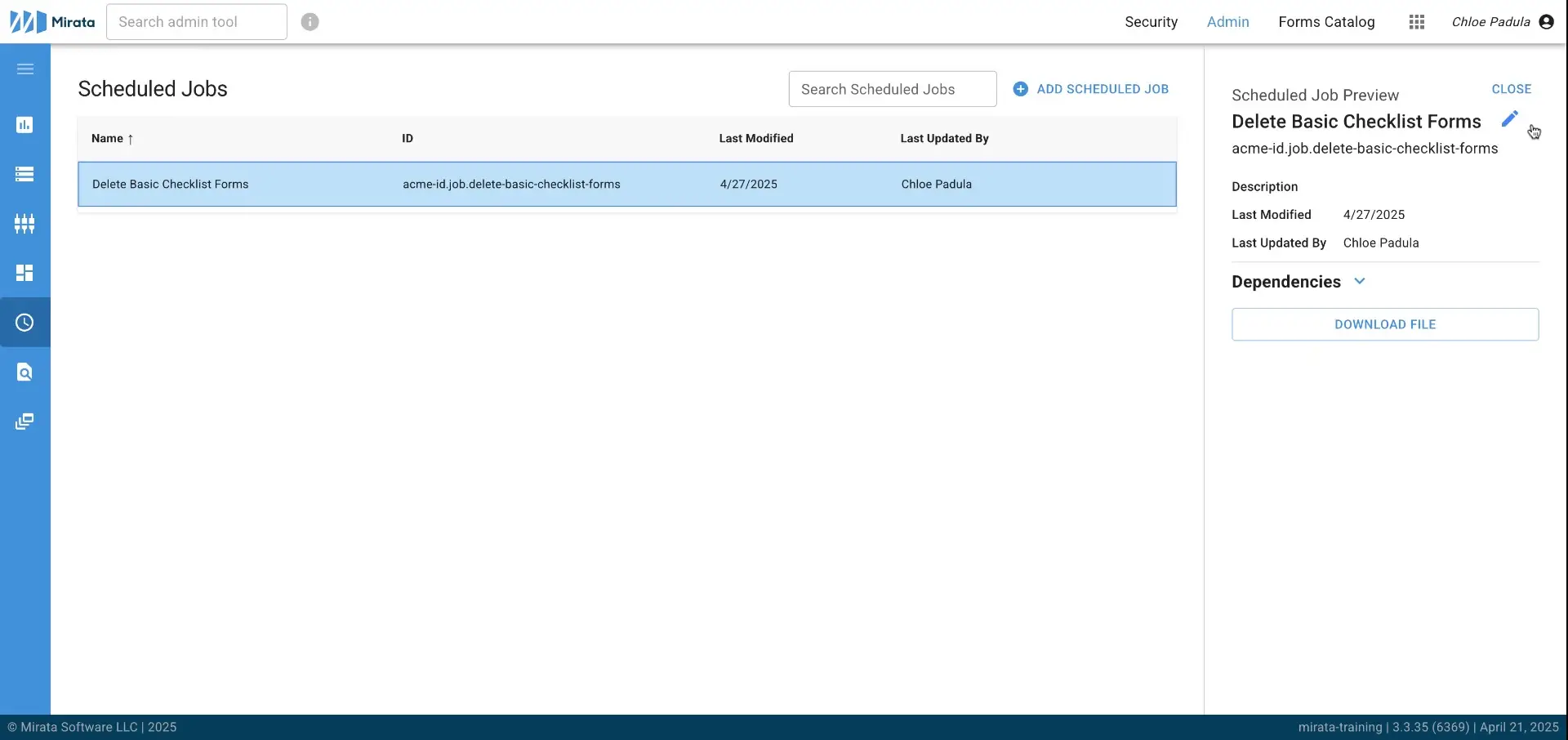Screen dimensions: 1568x740
Task: Open the Forms Catalog page
Action: click(x=1326, y=22)
